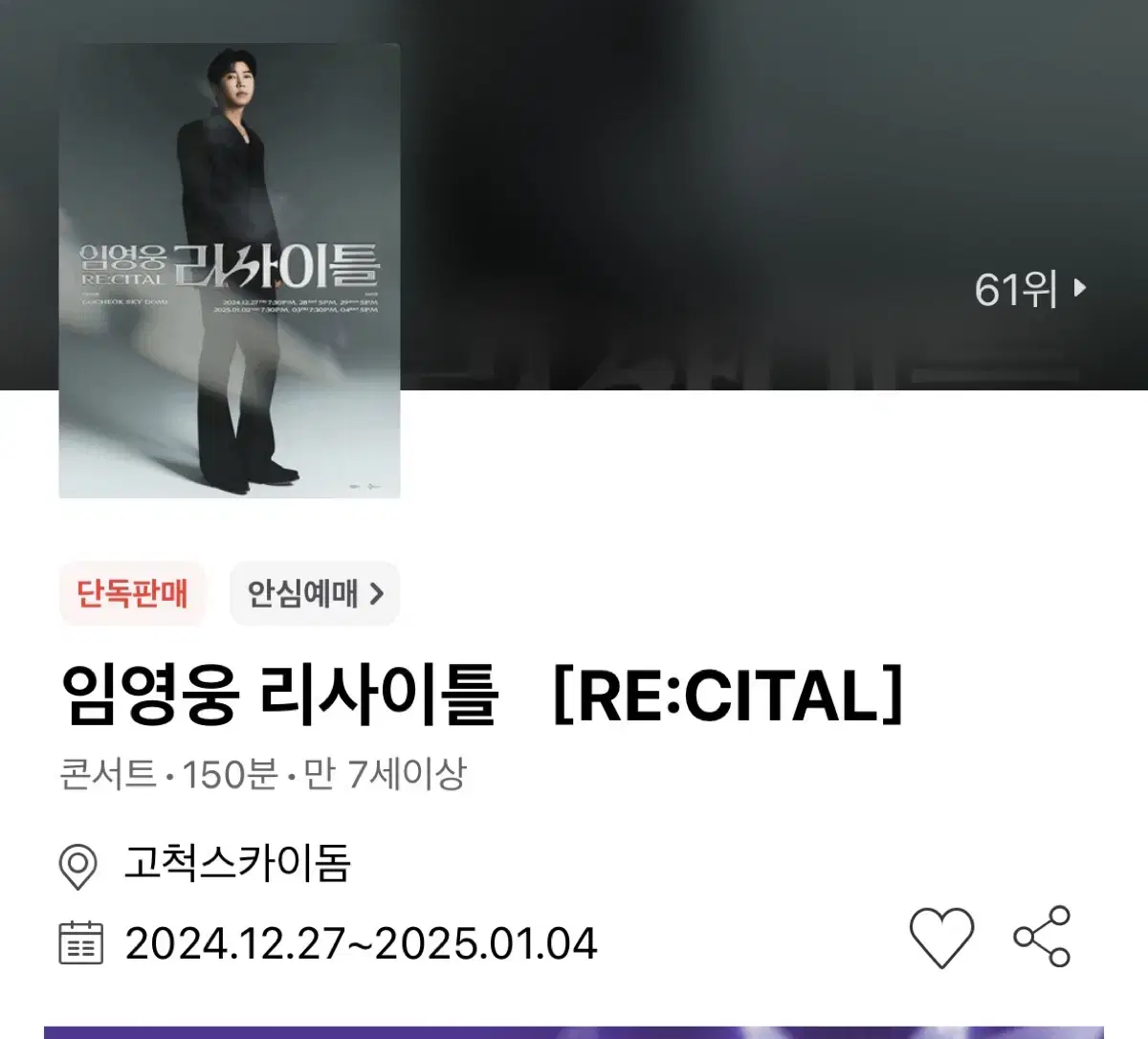Select the 안심예매 badge label
This screenshot has width=1148, height=1039.
pos(302,594)
